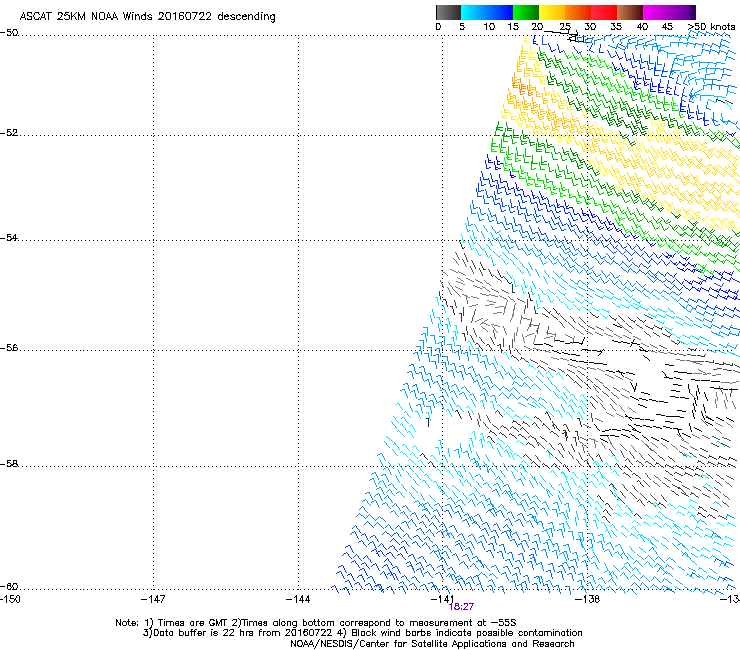Click the yellow 20-25 knots color band
Viewport: 740px width, 650px height.
click(552, 12)
